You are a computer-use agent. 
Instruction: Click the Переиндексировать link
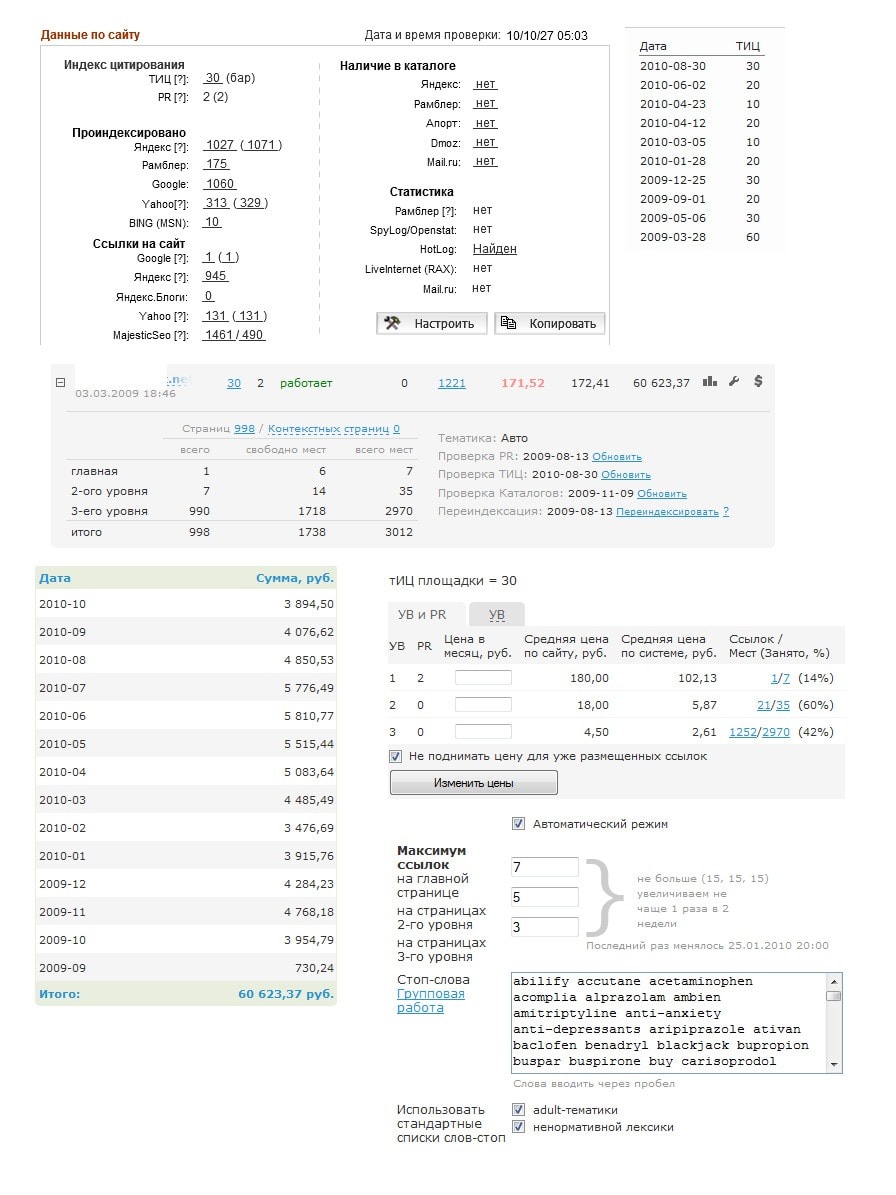tap(667, 512)
